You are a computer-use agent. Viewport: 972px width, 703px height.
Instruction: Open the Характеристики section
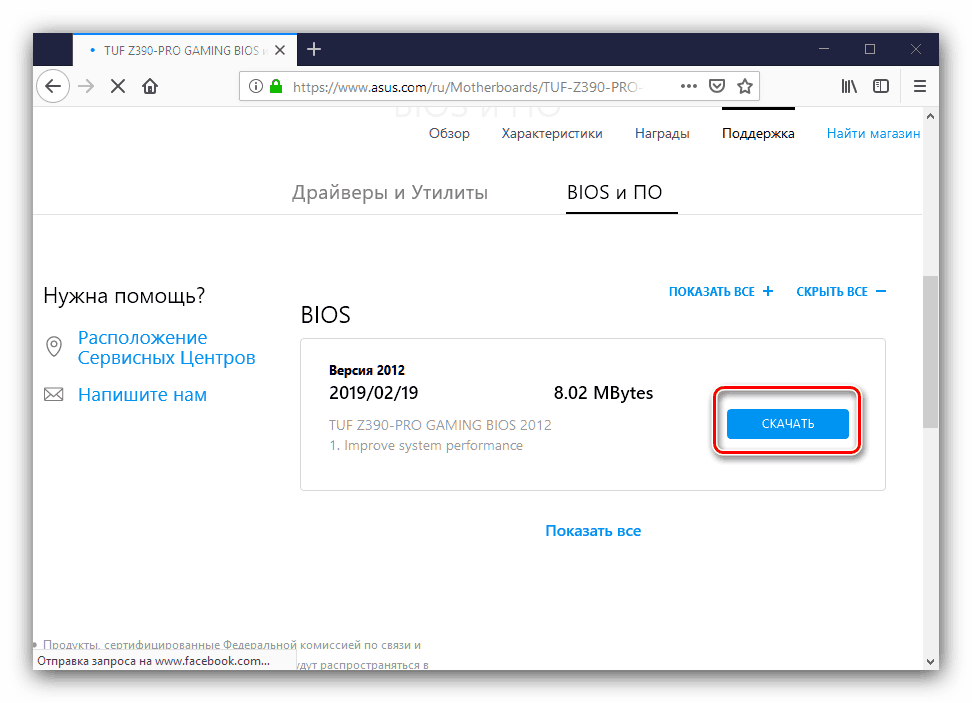552,133
